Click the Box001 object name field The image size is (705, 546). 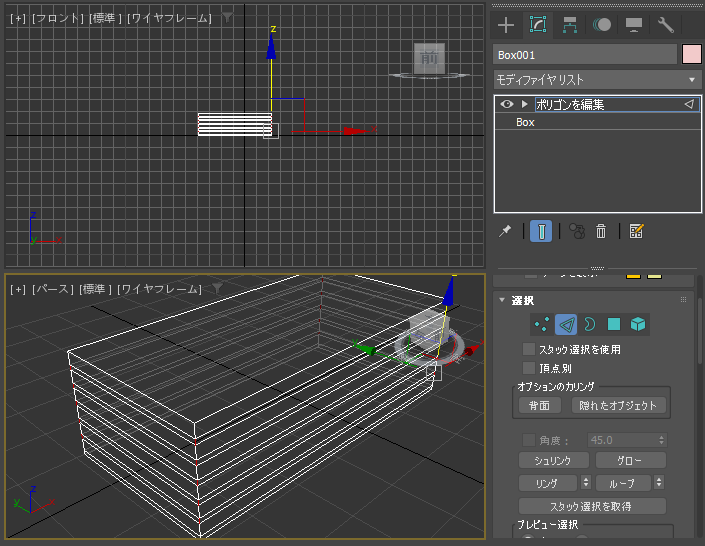point(585,55)
